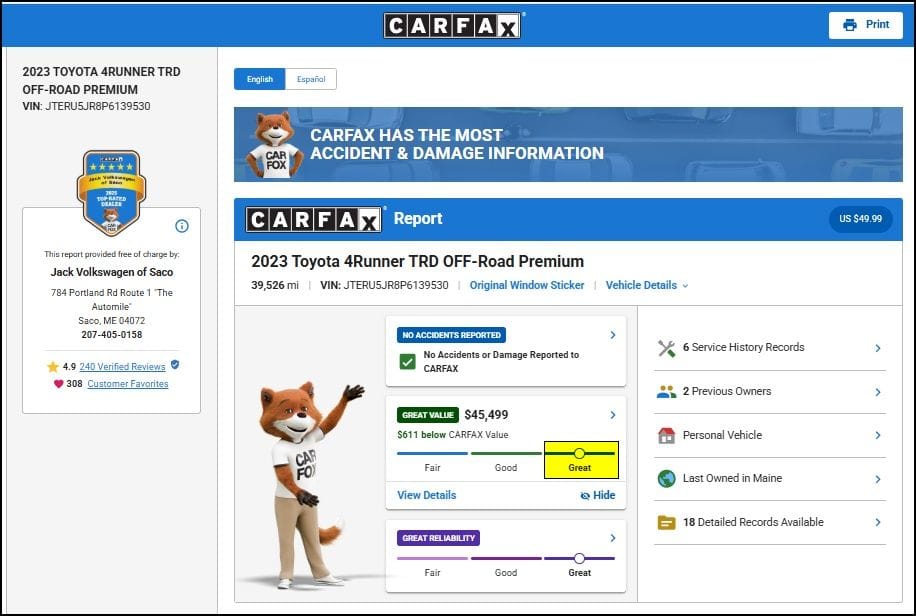This screenshot has width=916, height=616.
Task: Open the dealer badge info icon
Action: tap(182, 226)
